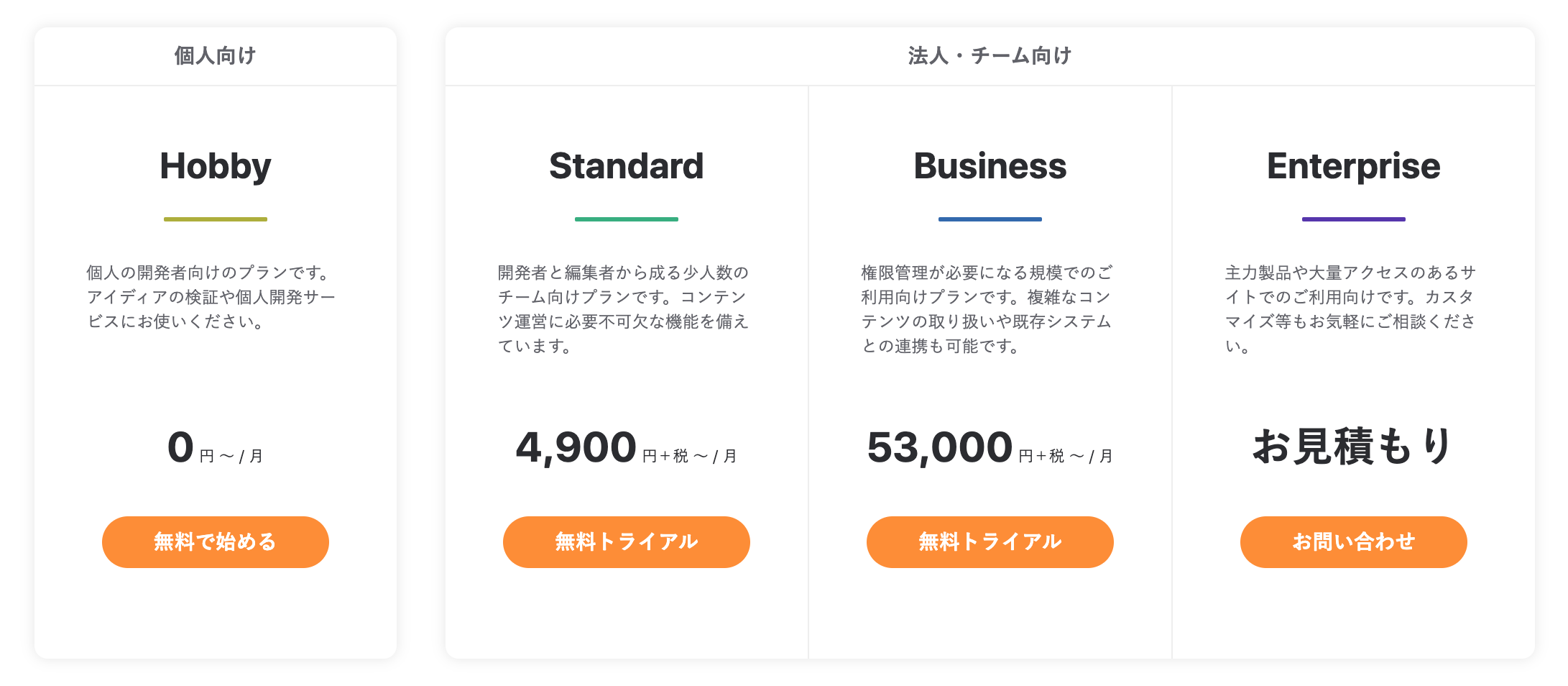Click the purple underline below Enterprise
Screen dimensions: 1568x686
1353,219
